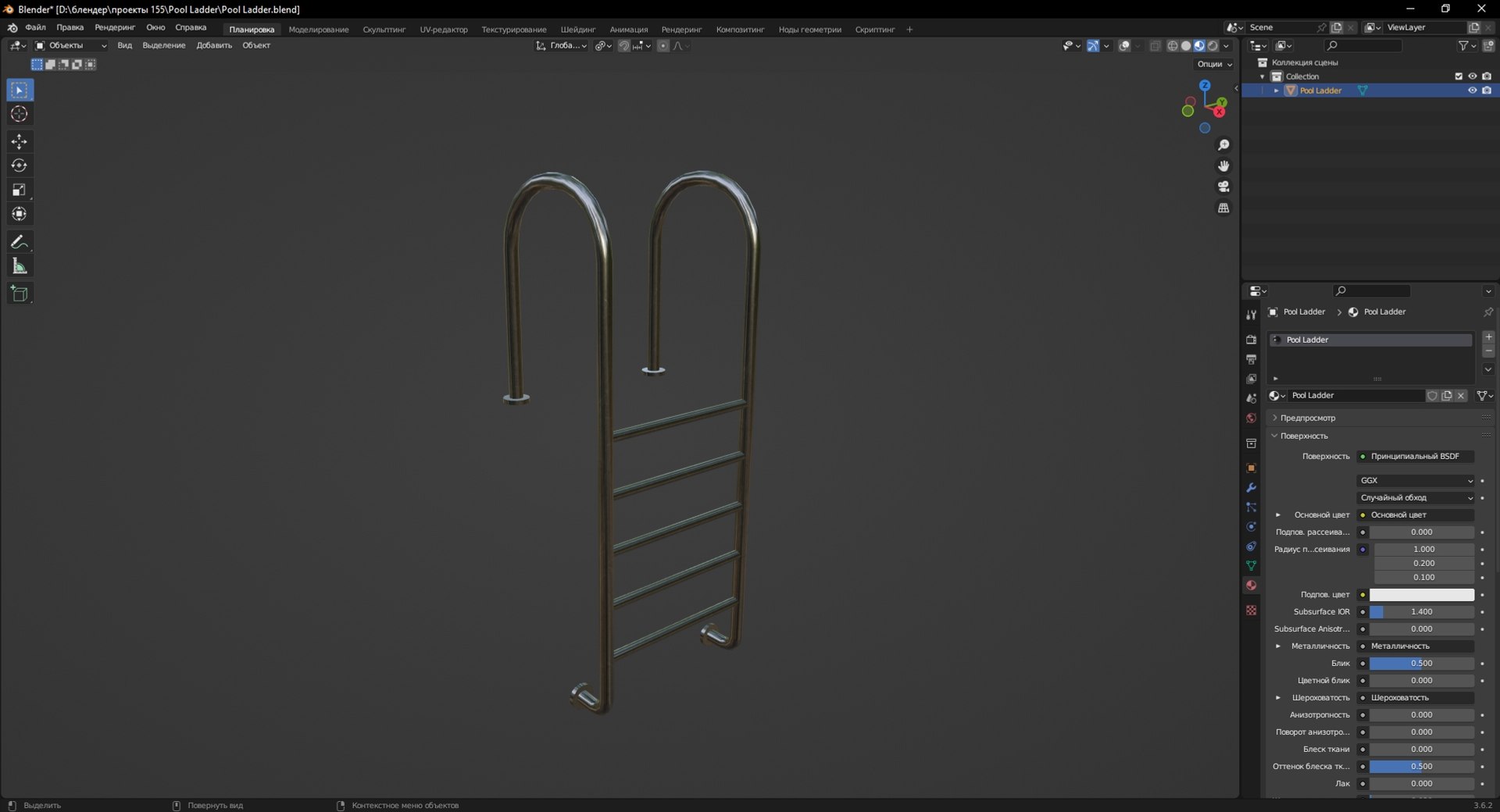The image size is (1500, 812).
Task: Switch to Шейдинг workspace tab
Action: click(x=578, y=30)
